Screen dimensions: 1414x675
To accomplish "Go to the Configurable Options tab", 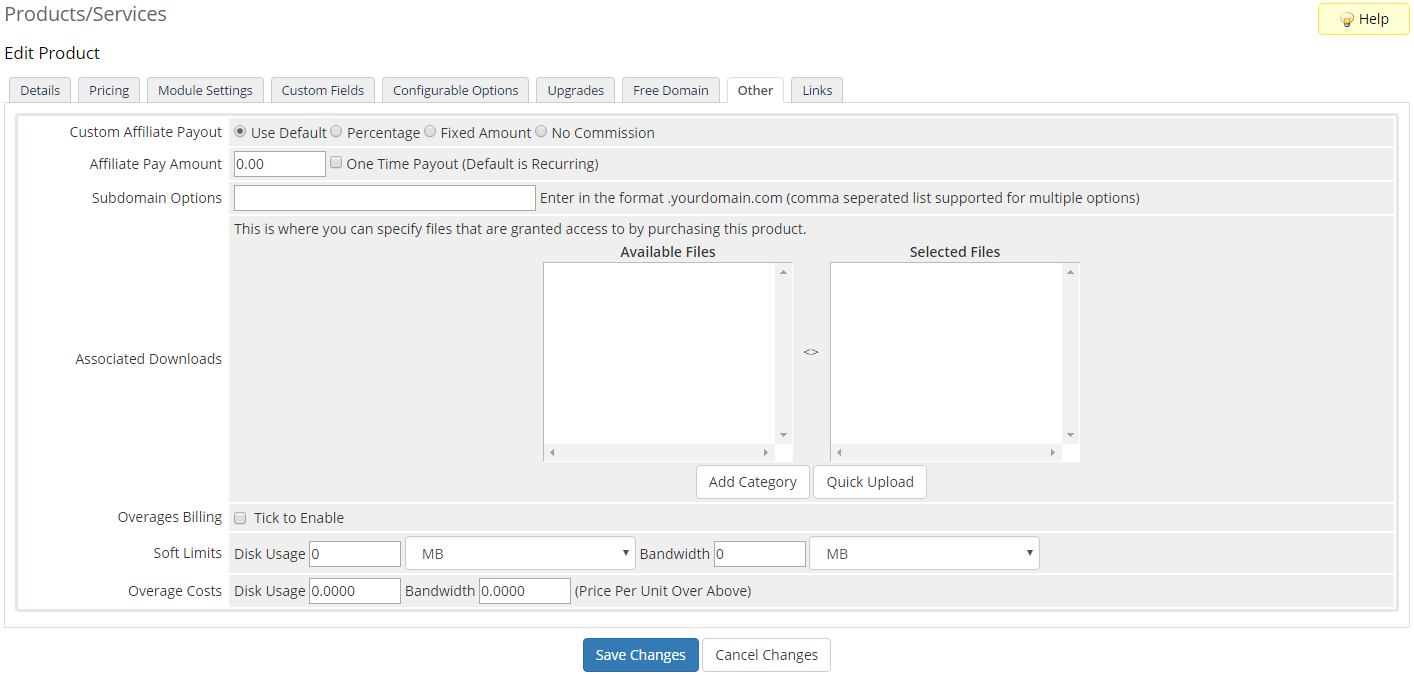I will click(x=455, y=90).
